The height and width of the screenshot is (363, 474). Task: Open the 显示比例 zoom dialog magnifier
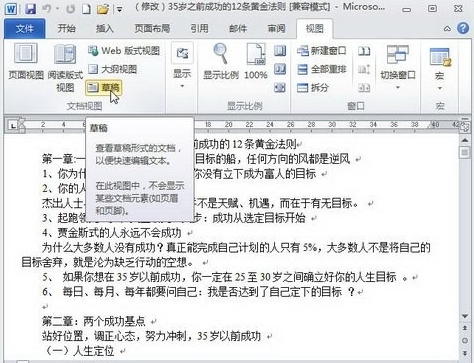(221, 62)
